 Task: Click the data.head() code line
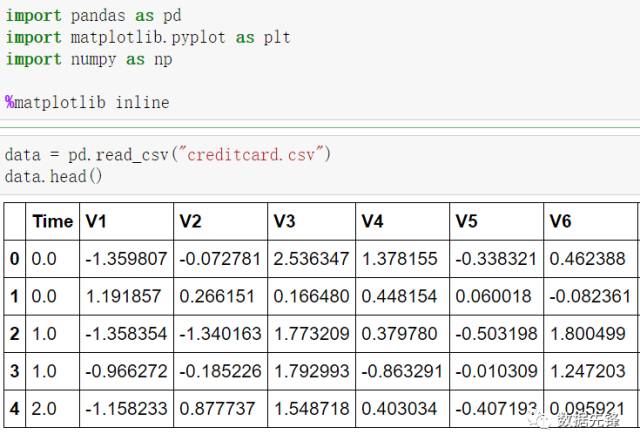click(53, 176)
